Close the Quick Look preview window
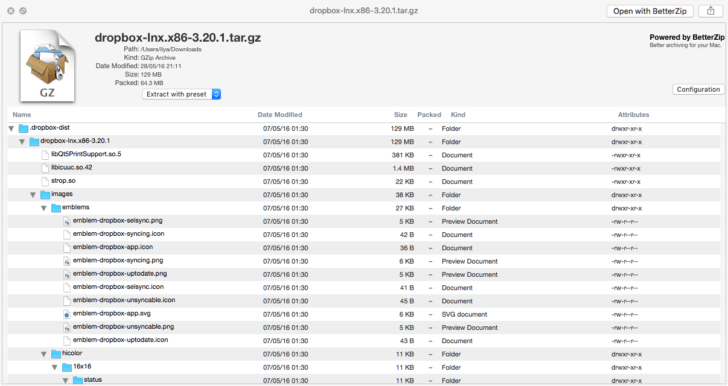 pyautogui.click(x=11, y=11)
